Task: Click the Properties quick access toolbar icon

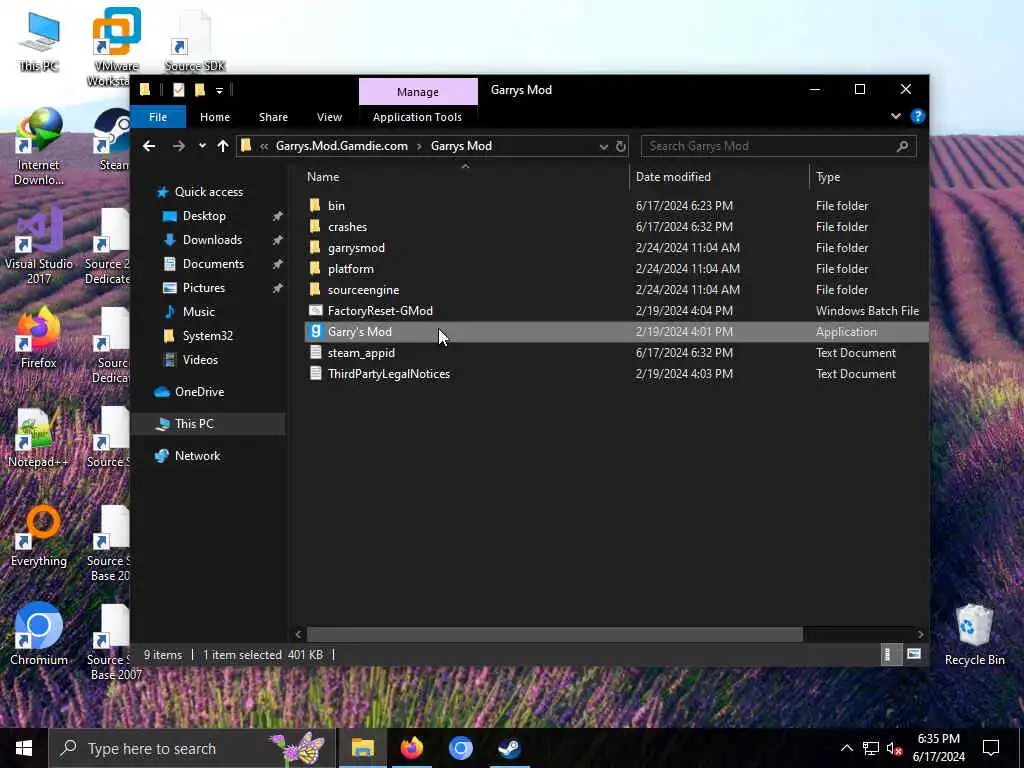Action: pos(178,90)
